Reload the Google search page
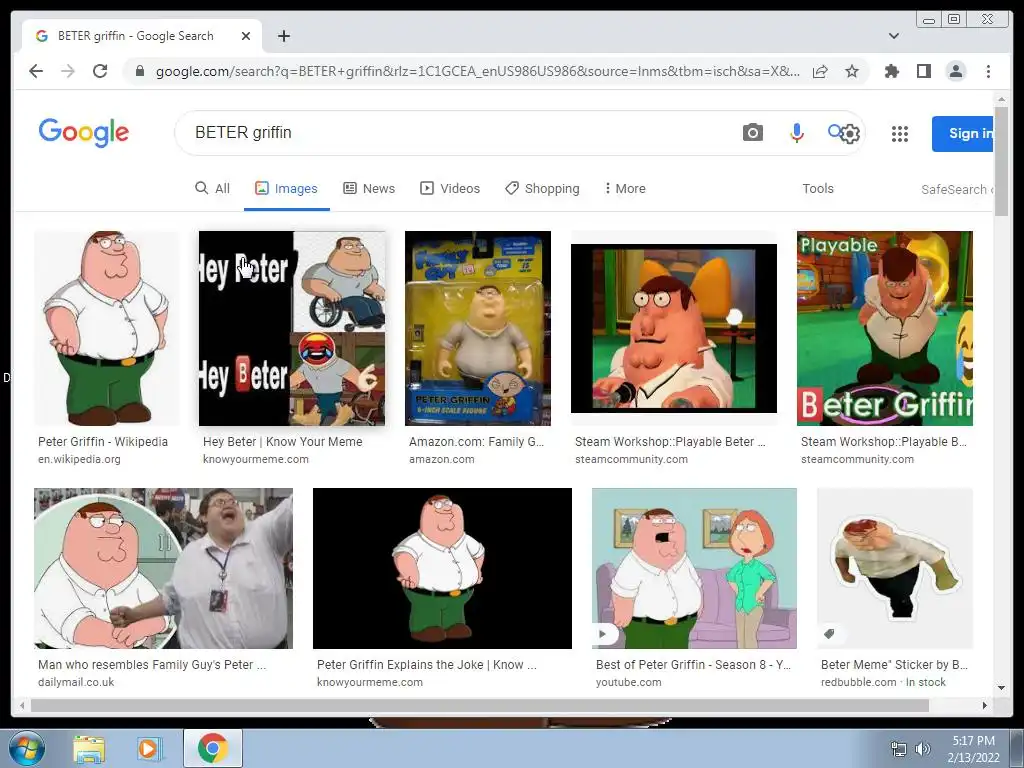The height and width of the screenshot is (768, 1024). pyautogui.click(x=100, y=71)
